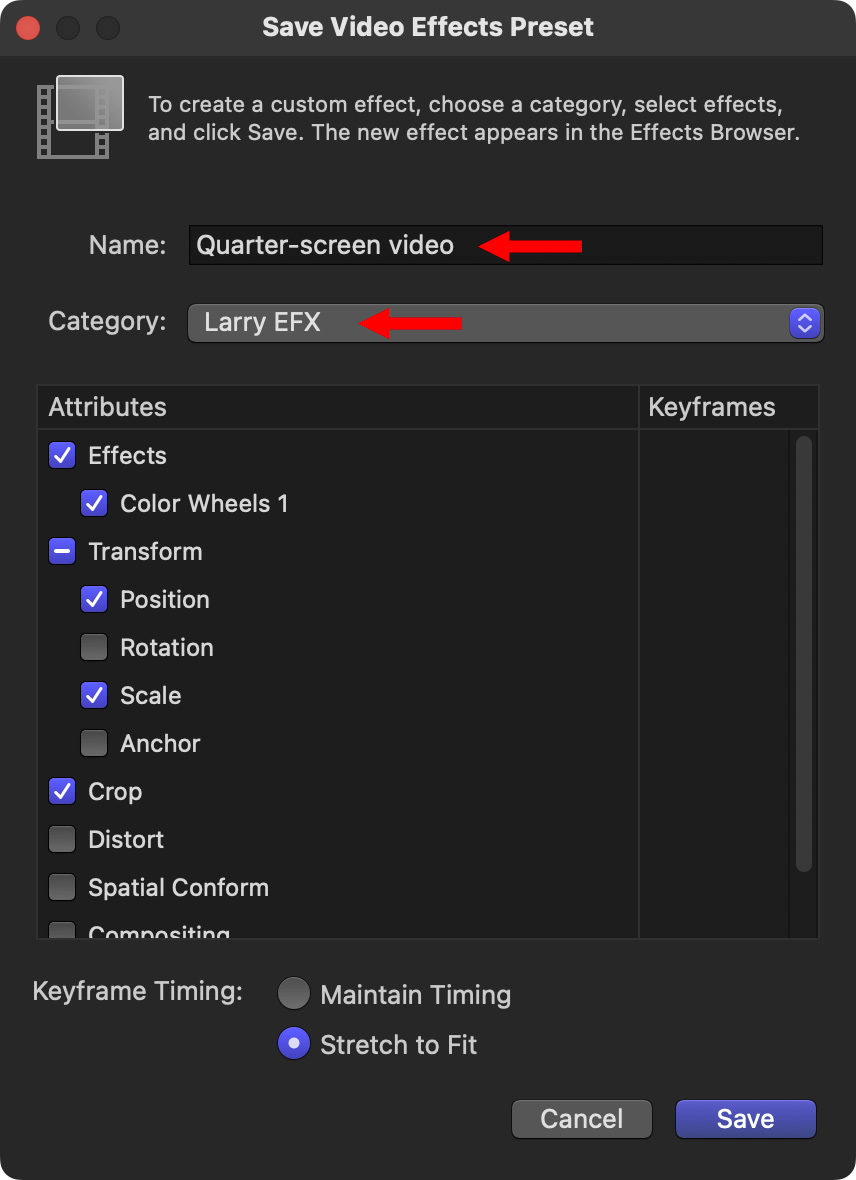Enable the Rotation attribute checkbox
This screenshot has height=1180, width=856.
coord(94,648)
